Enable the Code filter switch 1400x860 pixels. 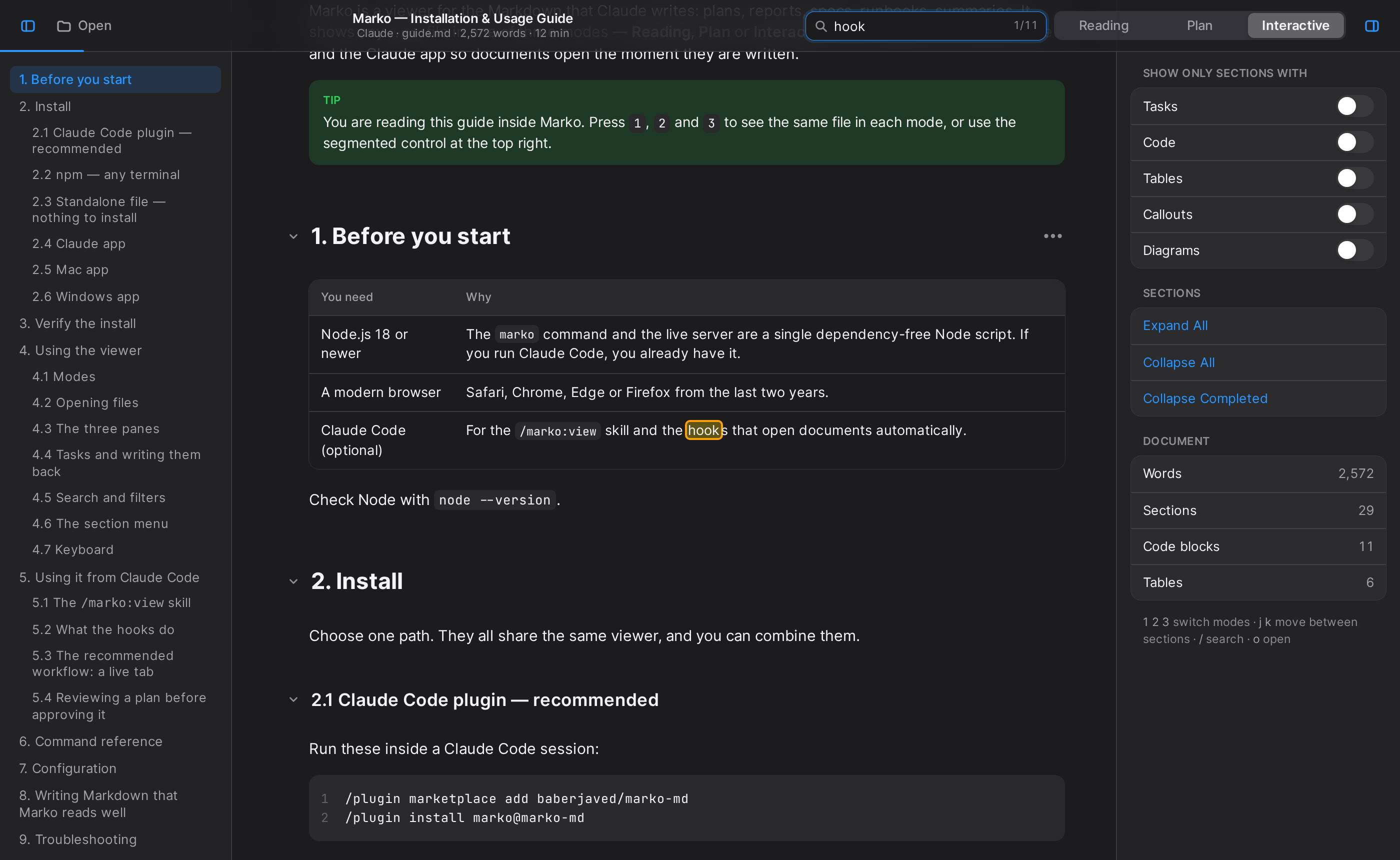(x=1354, y=142)
